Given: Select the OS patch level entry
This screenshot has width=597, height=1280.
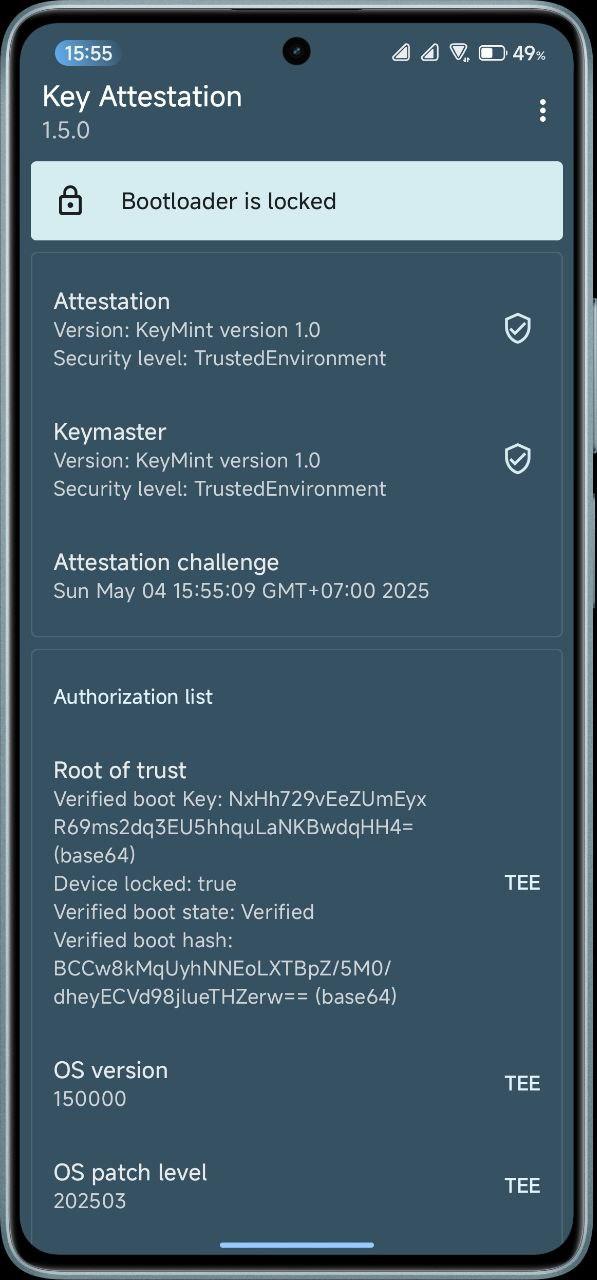Looking at the screenshot, I should click(297, 1186).
